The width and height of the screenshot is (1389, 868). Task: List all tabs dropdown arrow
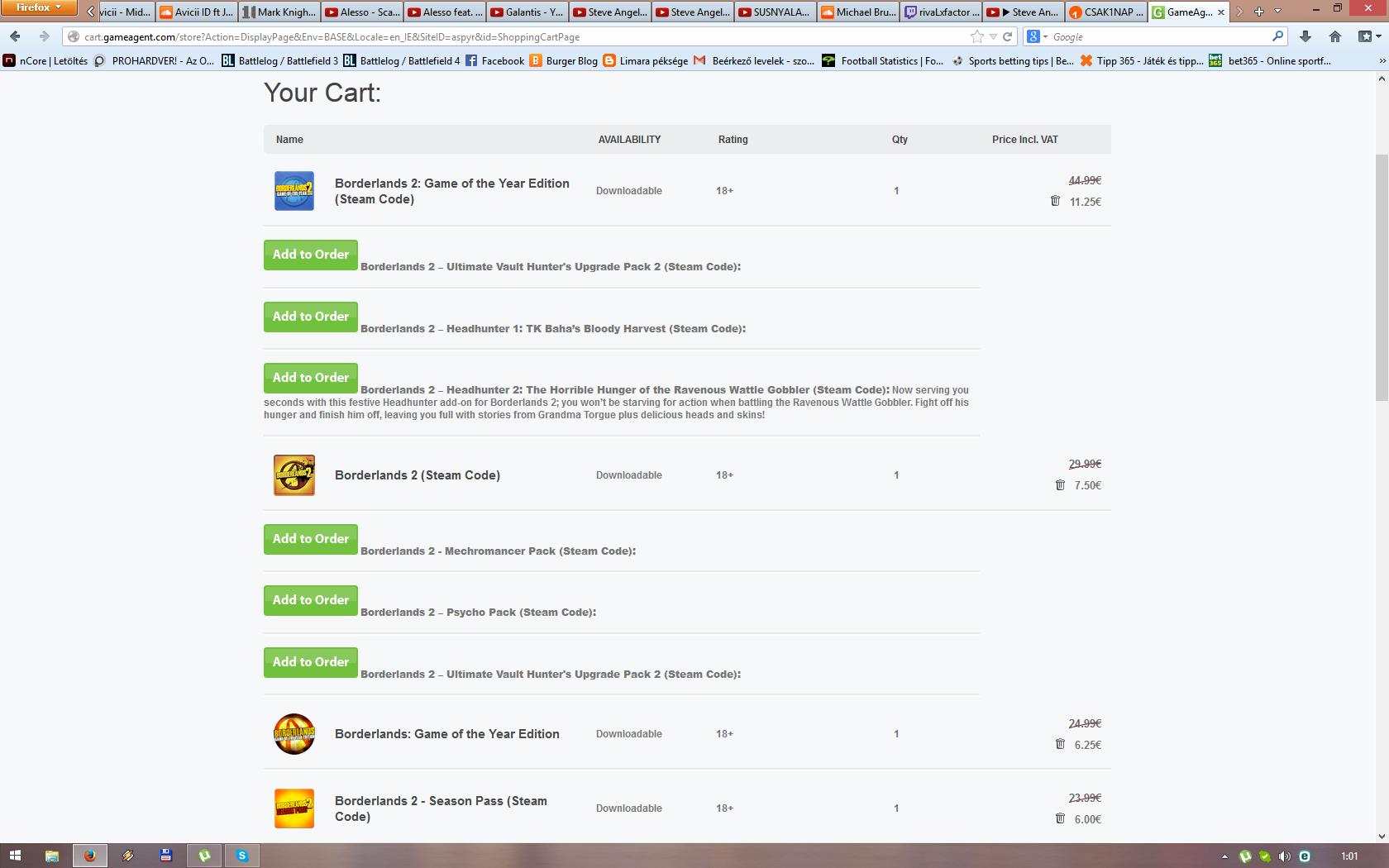[x=1277, y=12]
